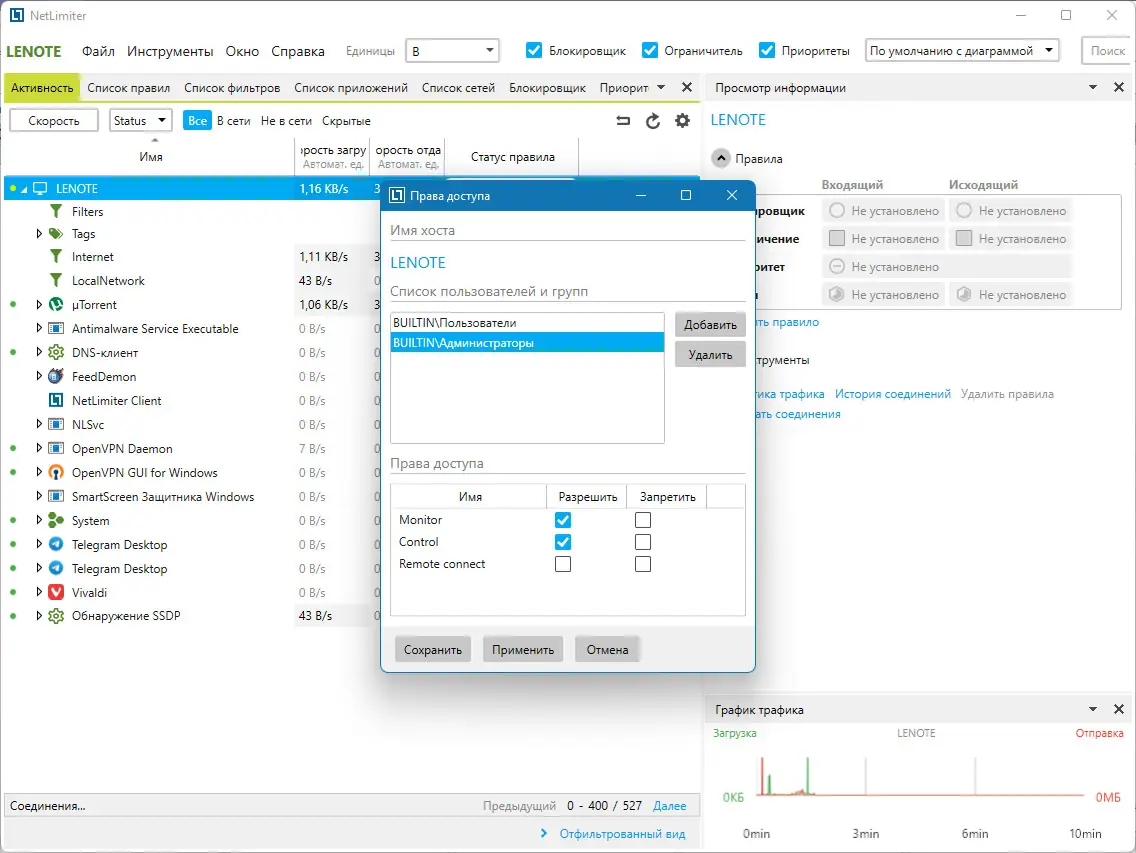Click the collapse-all arrow icon beside refresh

(x=623, y=121)
